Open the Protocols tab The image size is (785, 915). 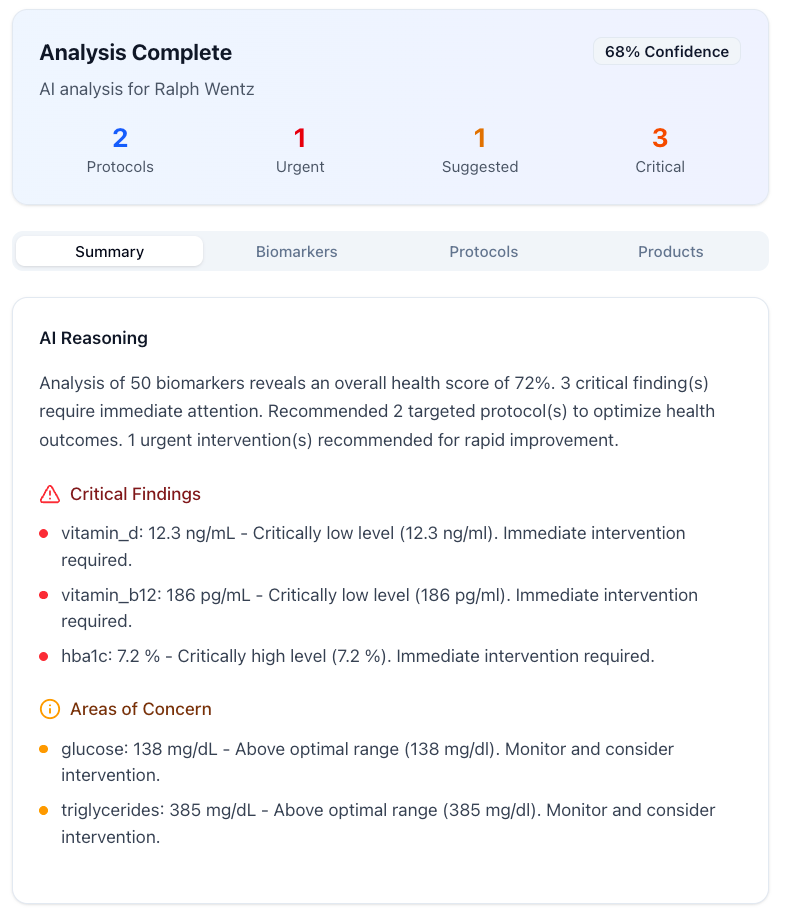(x=483, y=252)
